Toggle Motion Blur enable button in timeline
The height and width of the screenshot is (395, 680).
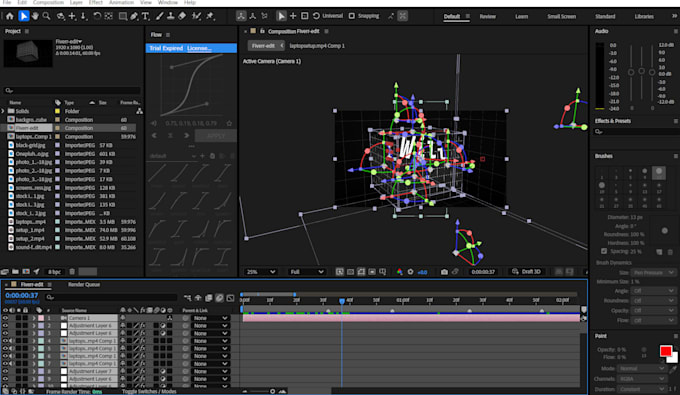pyautogui.click(x=219, y=297)
